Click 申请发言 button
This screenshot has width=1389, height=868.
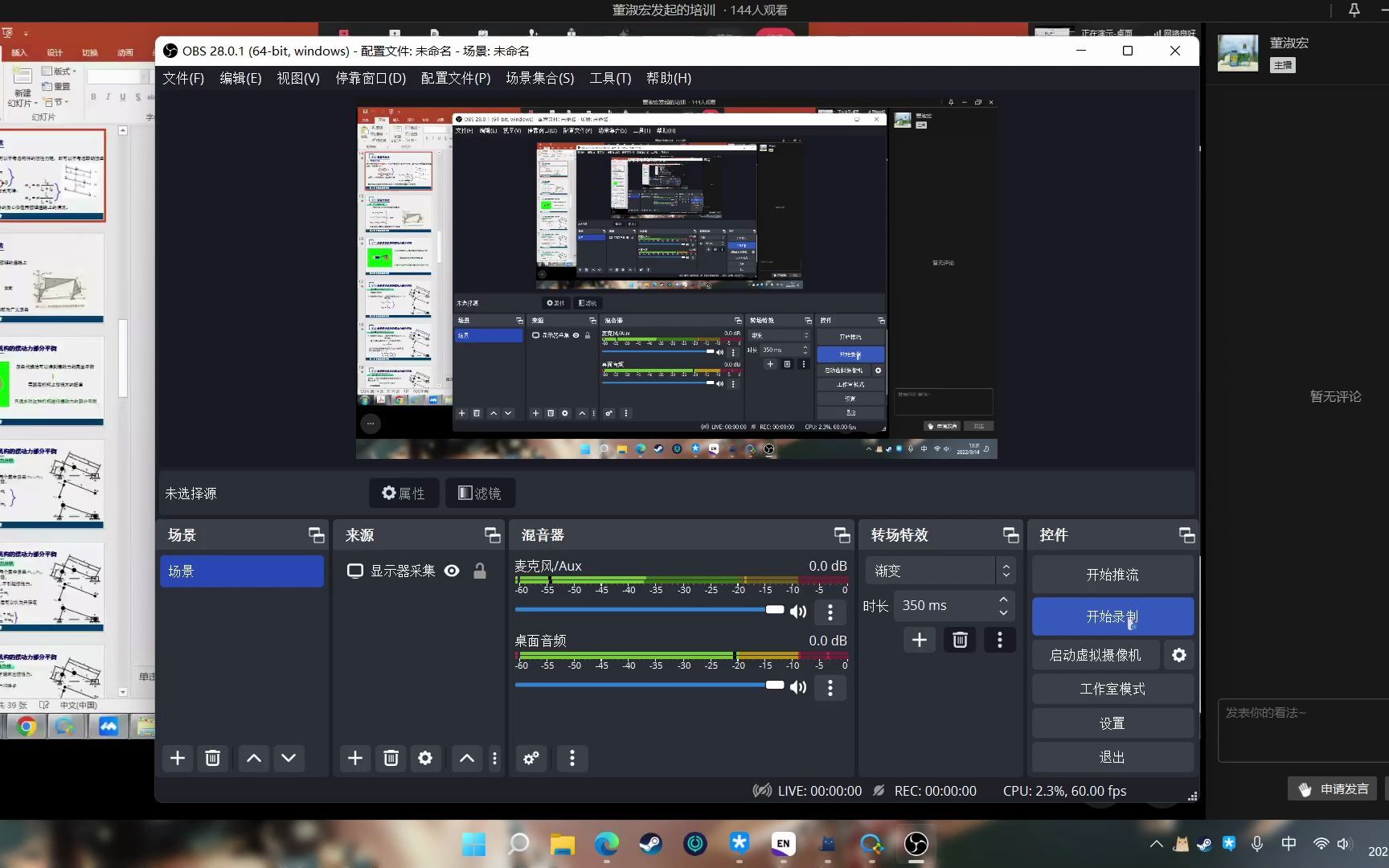click(1334, 789)
